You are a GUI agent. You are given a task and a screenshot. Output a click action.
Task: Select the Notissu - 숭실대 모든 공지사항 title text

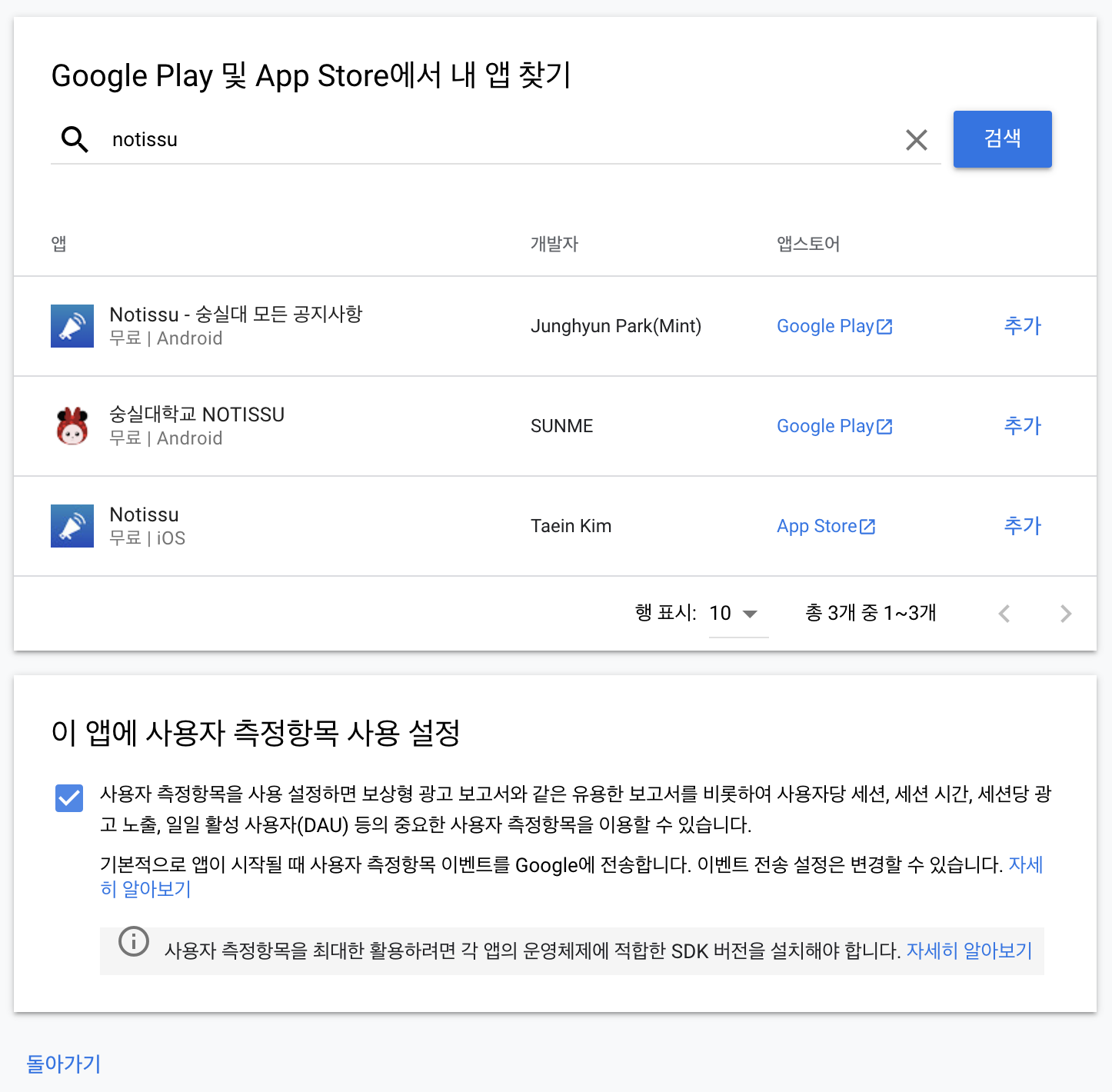click(235, 315)
